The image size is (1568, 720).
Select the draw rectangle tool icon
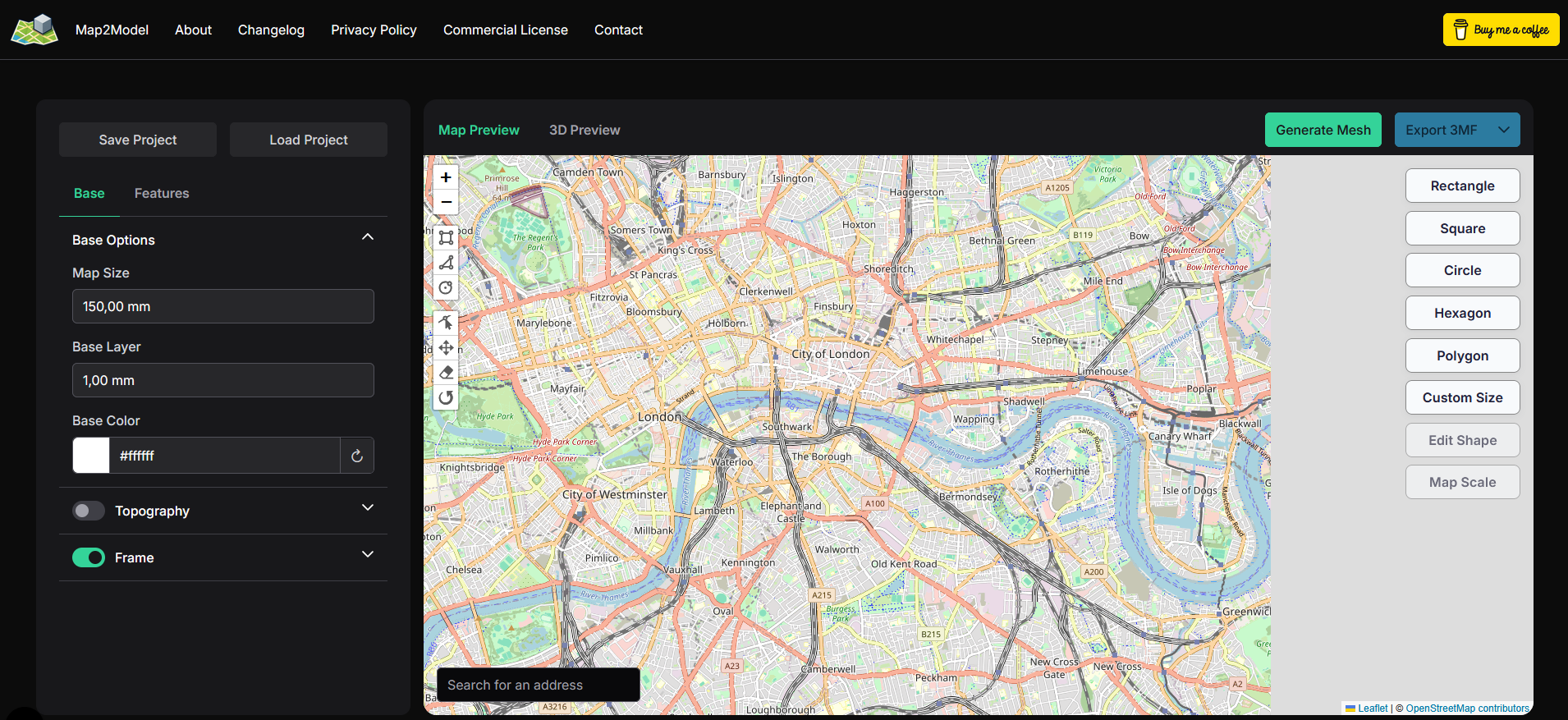pos(446,238)
